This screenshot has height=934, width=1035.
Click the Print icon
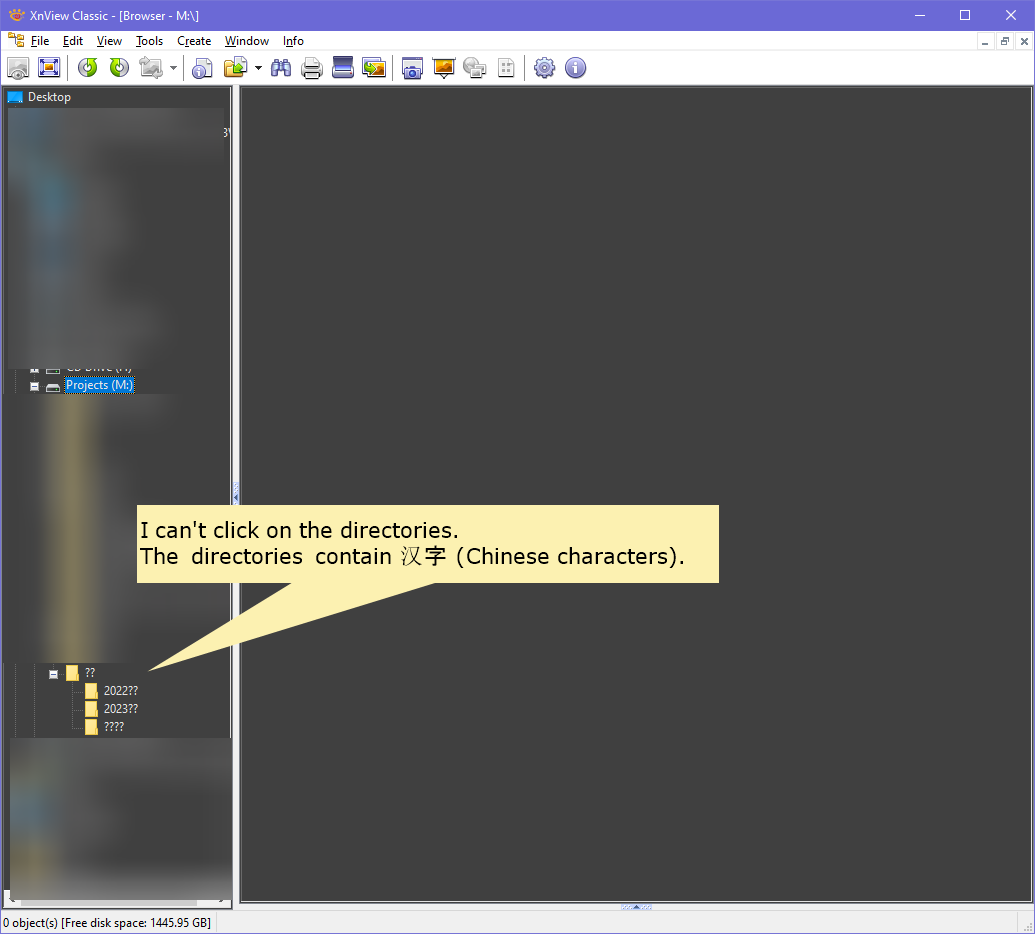coord(312,67)
